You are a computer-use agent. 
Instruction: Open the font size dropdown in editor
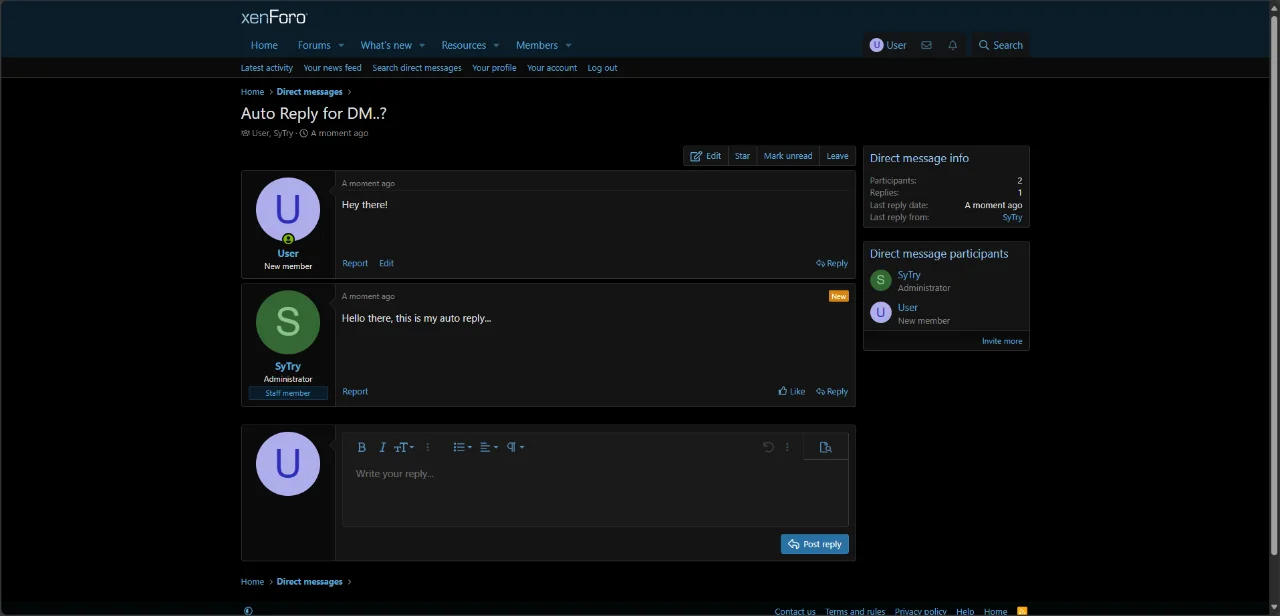pyautogui.click(x=404, y=447)
